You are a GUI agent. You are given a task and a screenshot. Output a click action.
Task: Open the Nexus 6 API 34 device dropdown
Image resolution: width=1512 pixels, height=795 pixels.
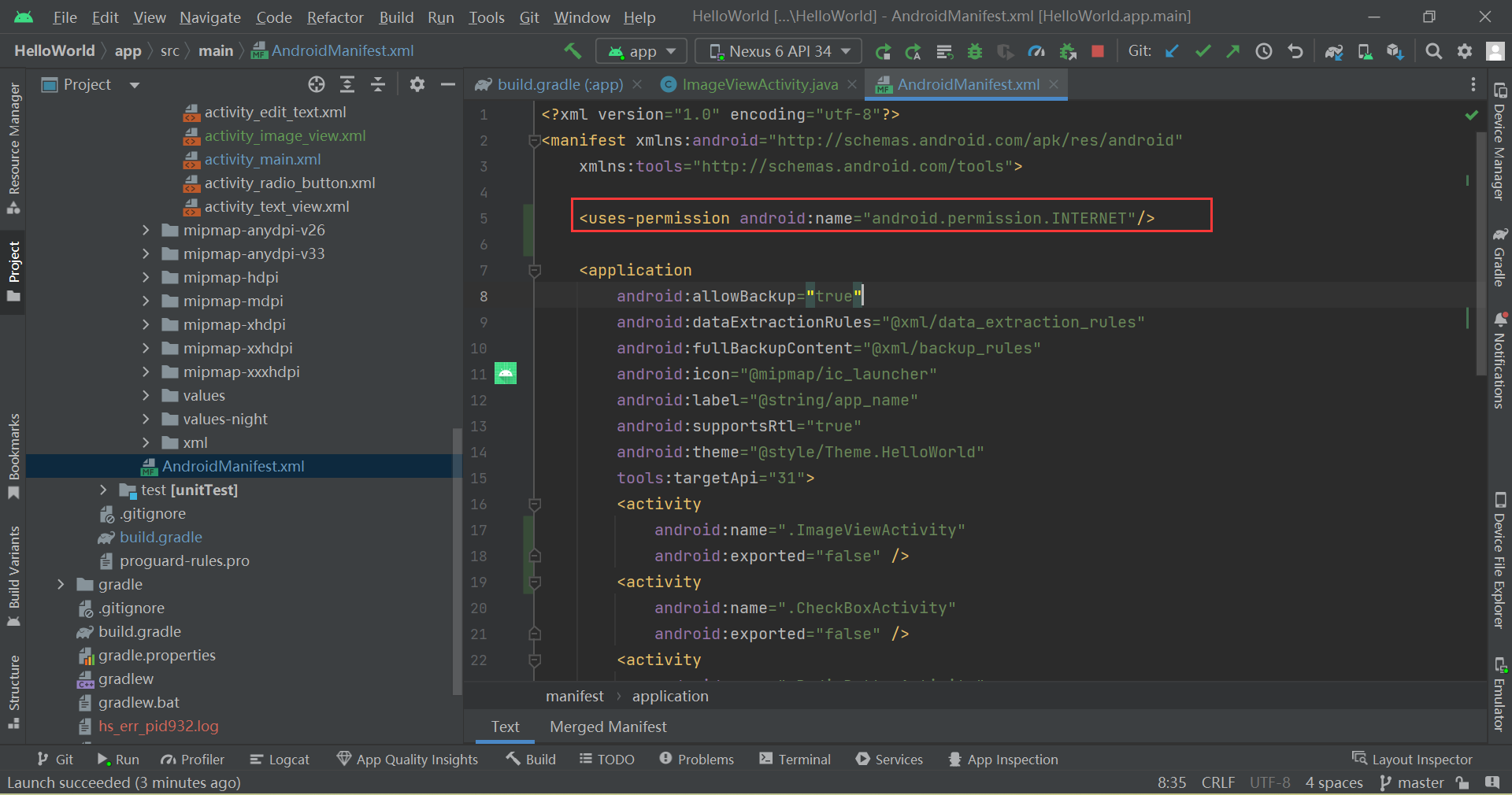tap(779, 51)
